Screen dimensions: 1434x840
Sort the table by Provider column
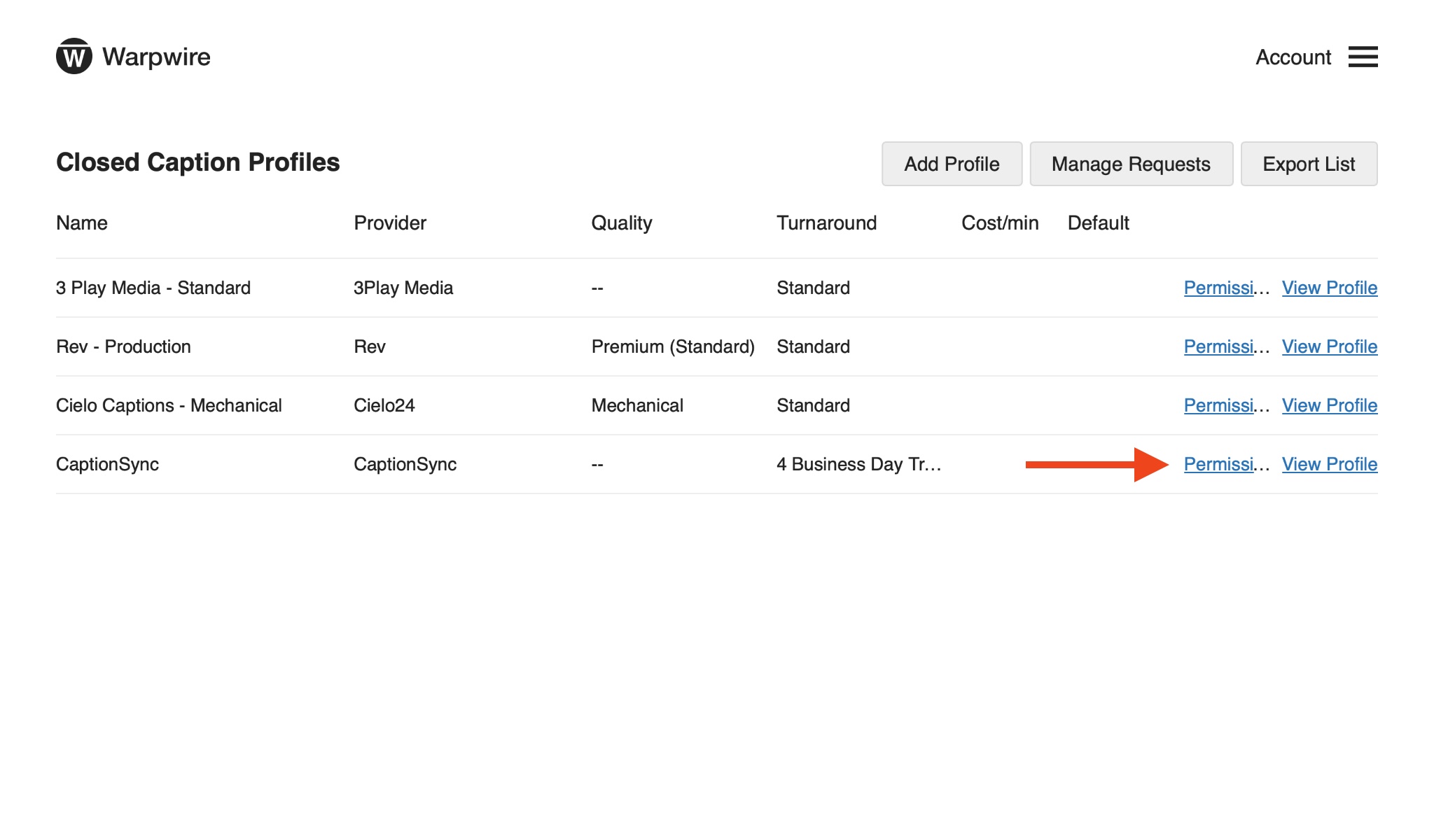[389, 223]
